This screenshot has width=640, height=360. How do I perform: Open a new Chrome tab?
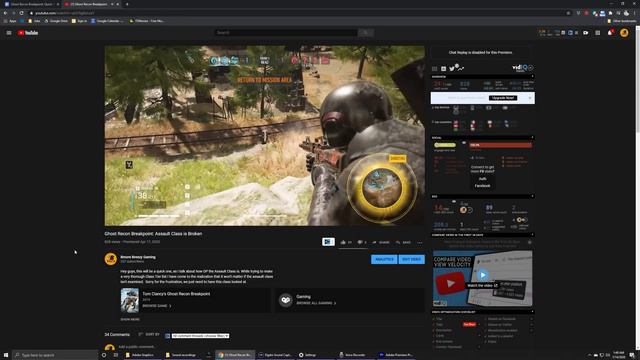click(x=127, y=4)
